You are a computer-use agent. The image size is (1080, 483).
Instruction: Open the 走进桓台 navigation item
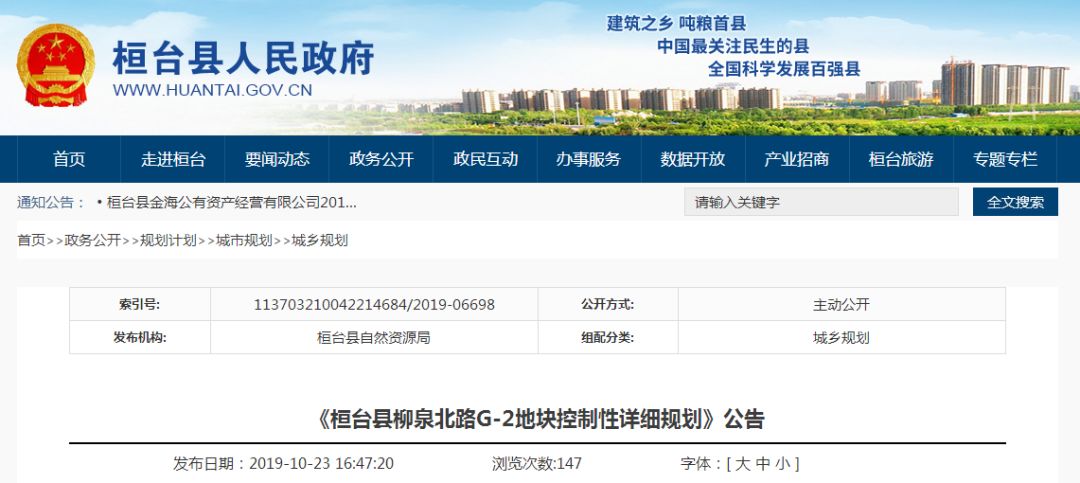click(173, 159)
